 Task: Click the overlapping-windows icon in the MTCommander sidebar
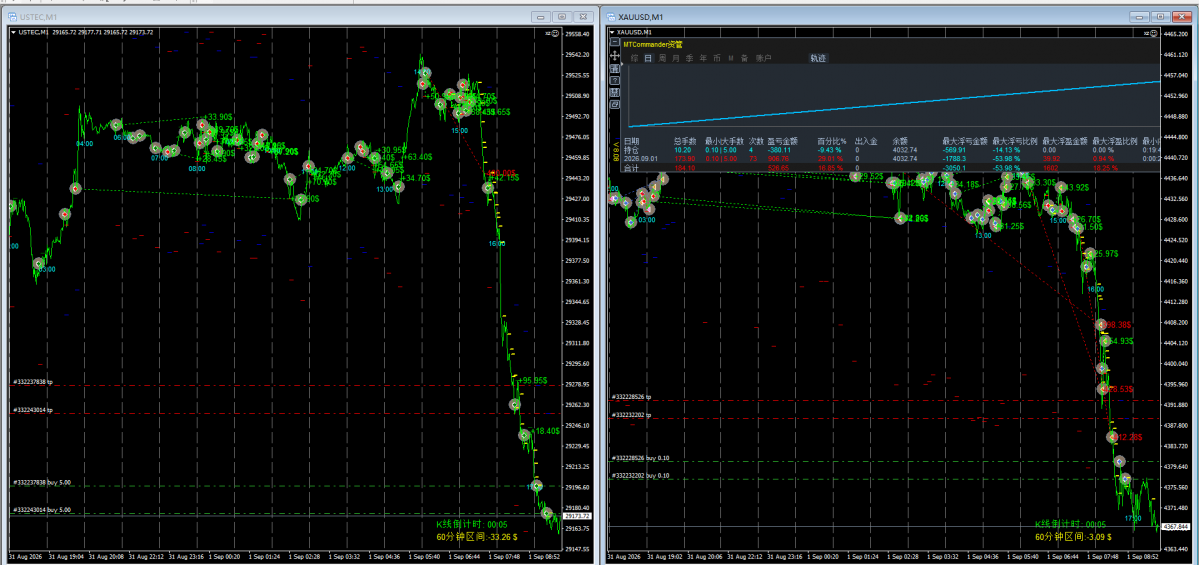coord(615,104)
